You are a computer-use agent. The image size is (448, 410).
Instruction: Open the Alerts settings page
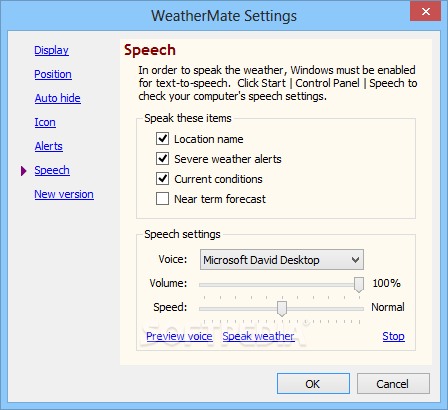click(x=49, y=146)
